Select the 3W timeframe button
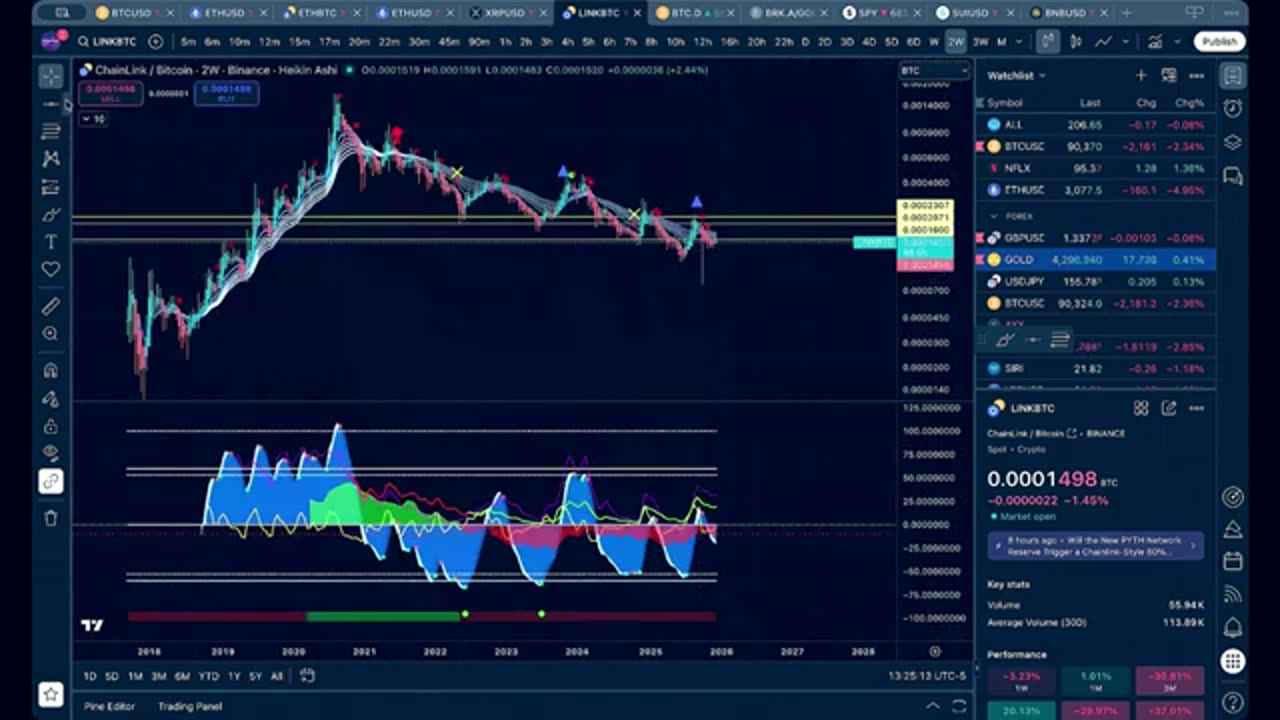This screenshot has height=720, width=1280. (980, 42)
